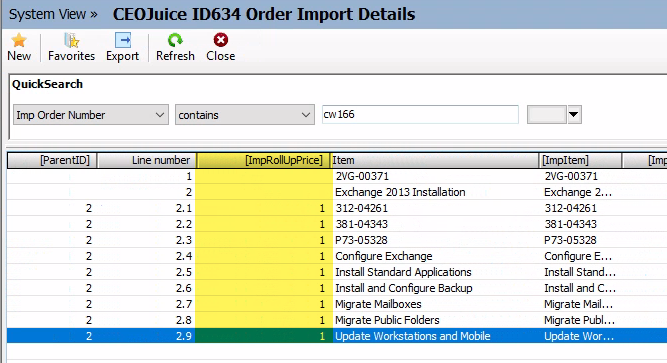Click the ImpItem cell 'Exchange 2...'
Viewport: 667px width, 363px height.
click(578, 192)
